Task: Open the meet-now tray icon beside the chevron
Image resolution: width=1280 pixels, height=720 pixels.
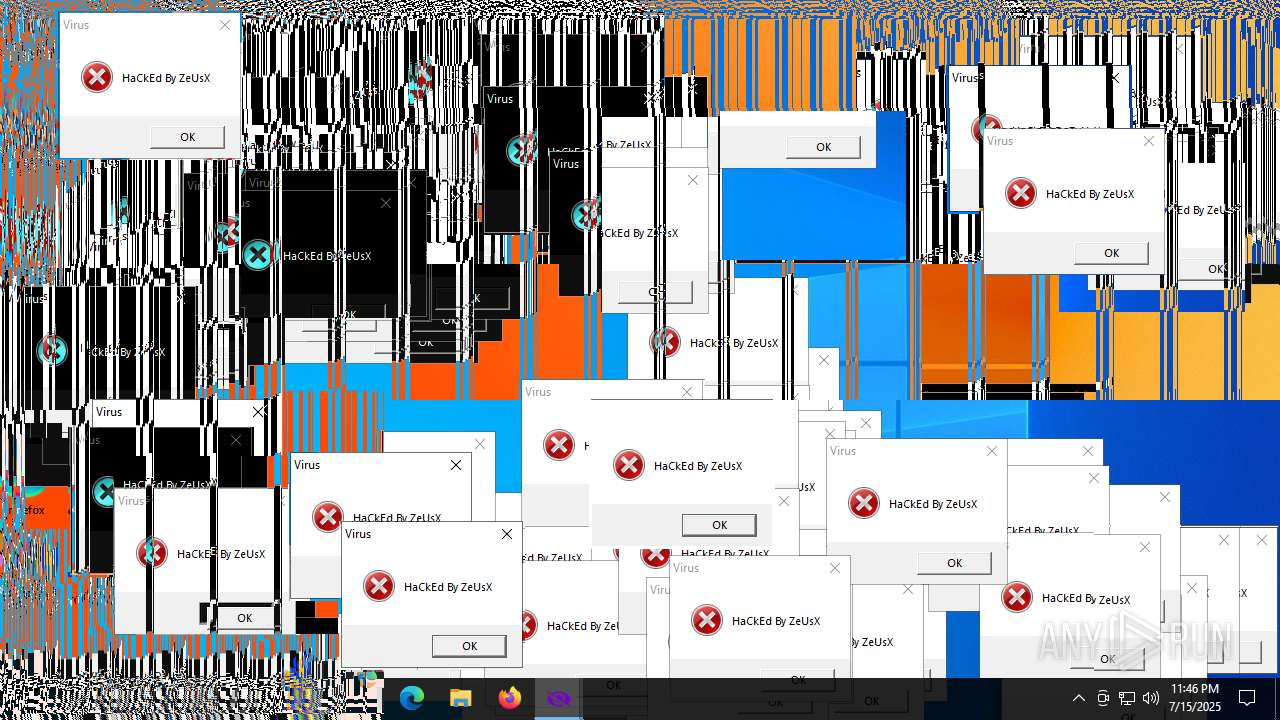Action: [x=1103, y=698]
